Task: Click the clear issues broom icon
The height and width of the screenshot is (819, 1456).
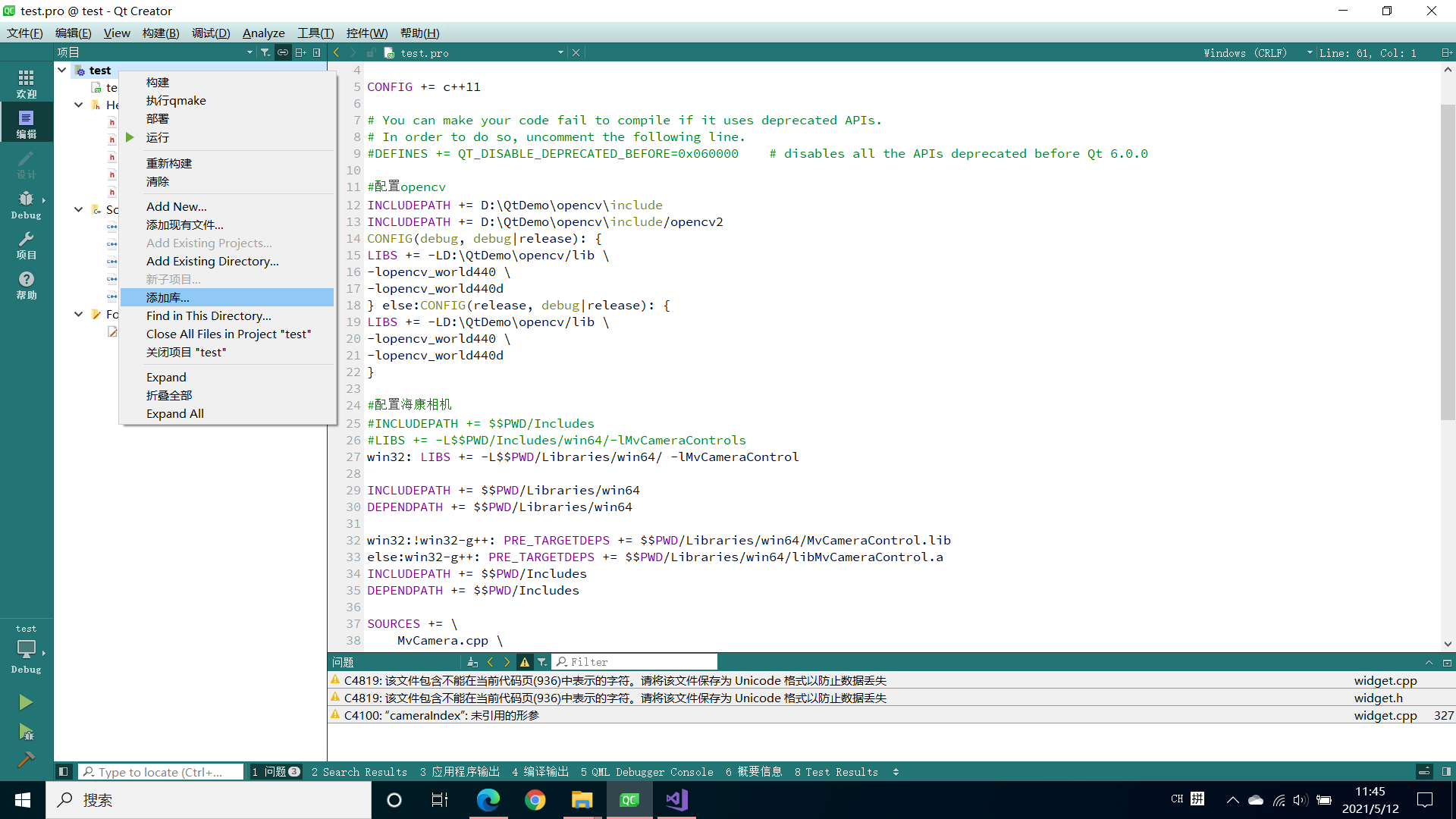Action: coord(472,661)
